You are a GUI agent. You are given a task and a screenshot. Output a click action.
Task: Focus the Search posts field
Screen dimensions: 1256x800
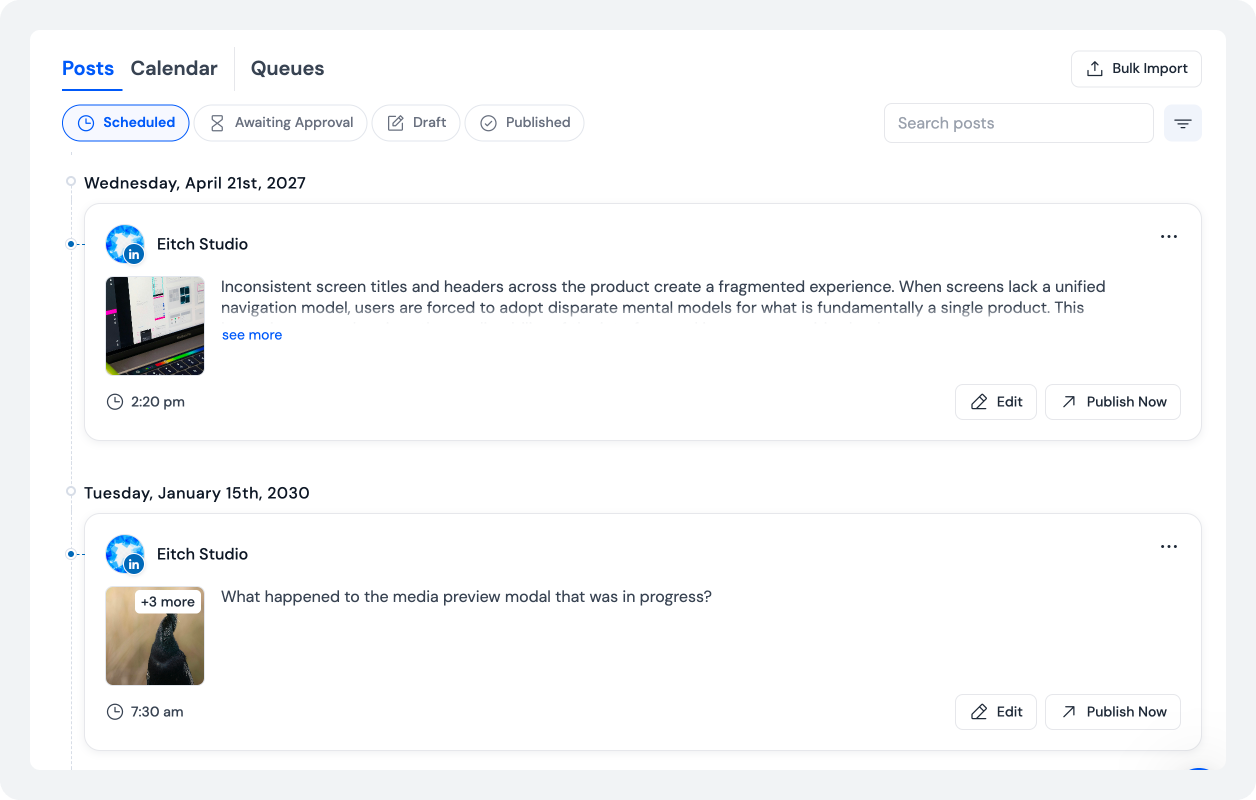(1019, 123)
